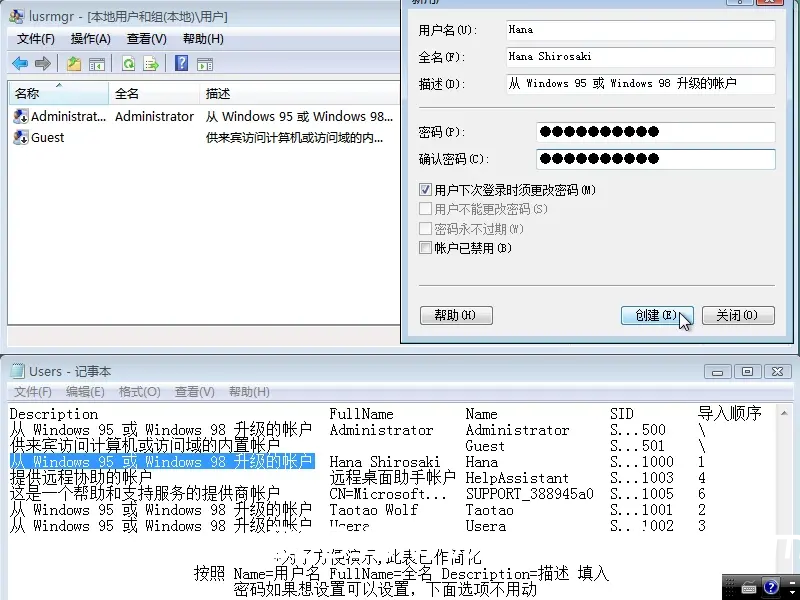Open language bar help icon

[x=770, y=587]
